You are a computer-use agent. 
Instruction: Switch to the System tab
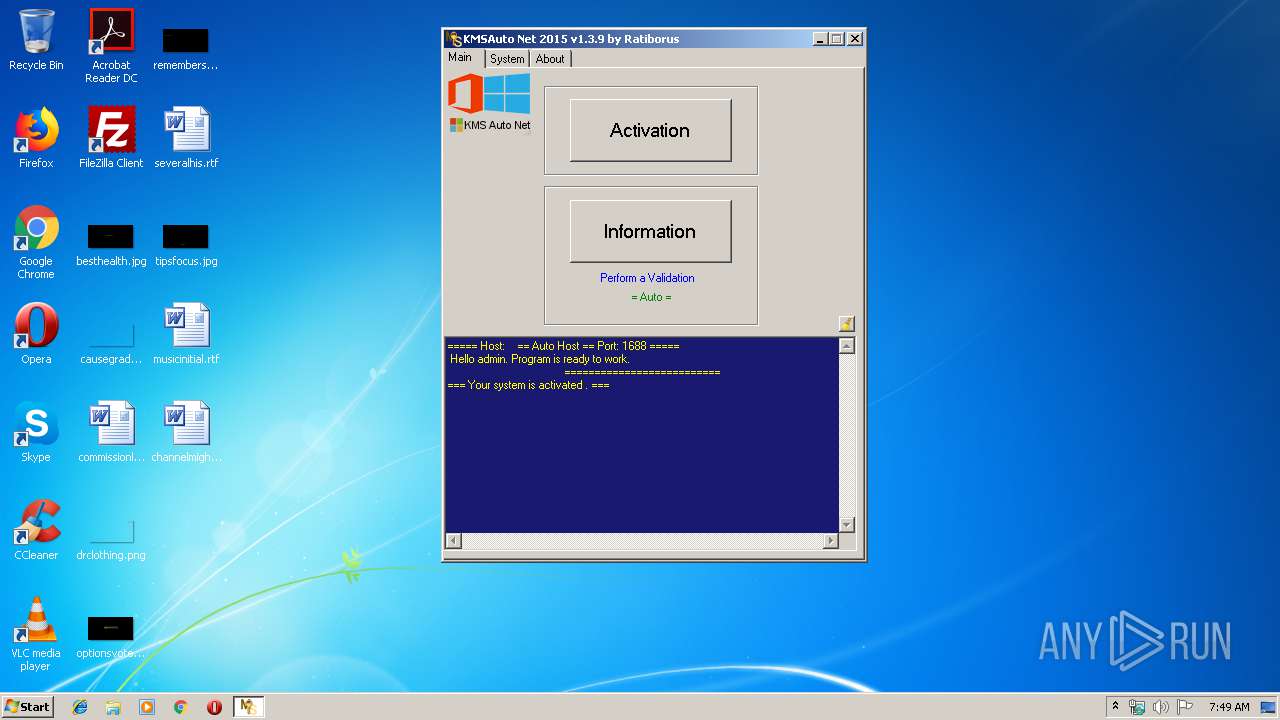pyautogui.click(x=507, y=59)
